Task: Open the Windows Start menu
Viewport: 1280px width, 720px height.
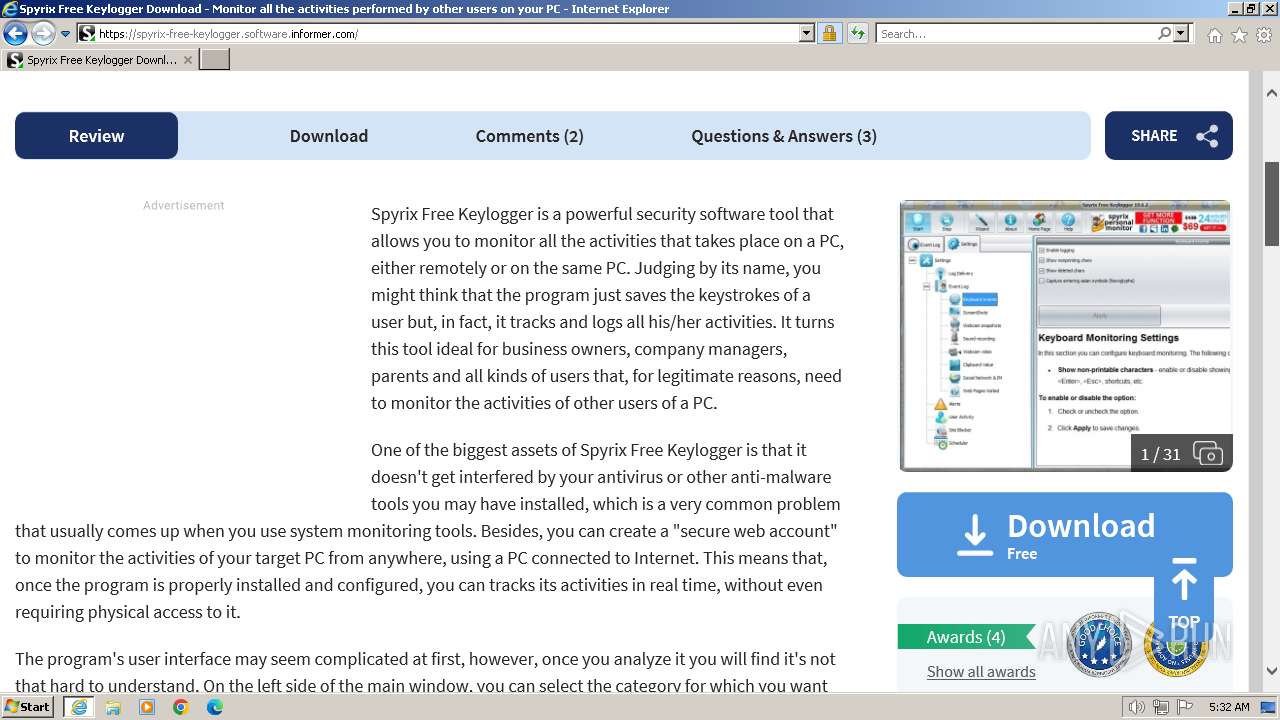Action: (x=28, y=707)
